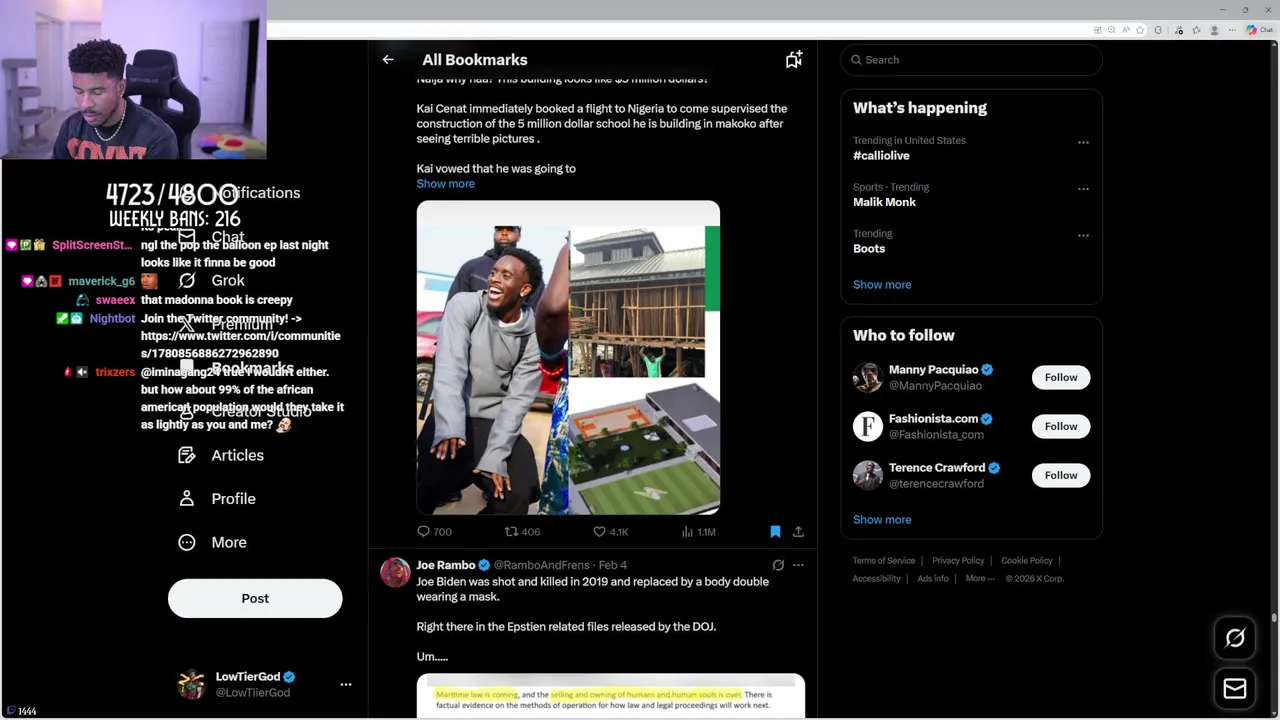This screenshot has height=720, width=1280.
Task: Open Articles in the sidebar
Action: (238, 455)
